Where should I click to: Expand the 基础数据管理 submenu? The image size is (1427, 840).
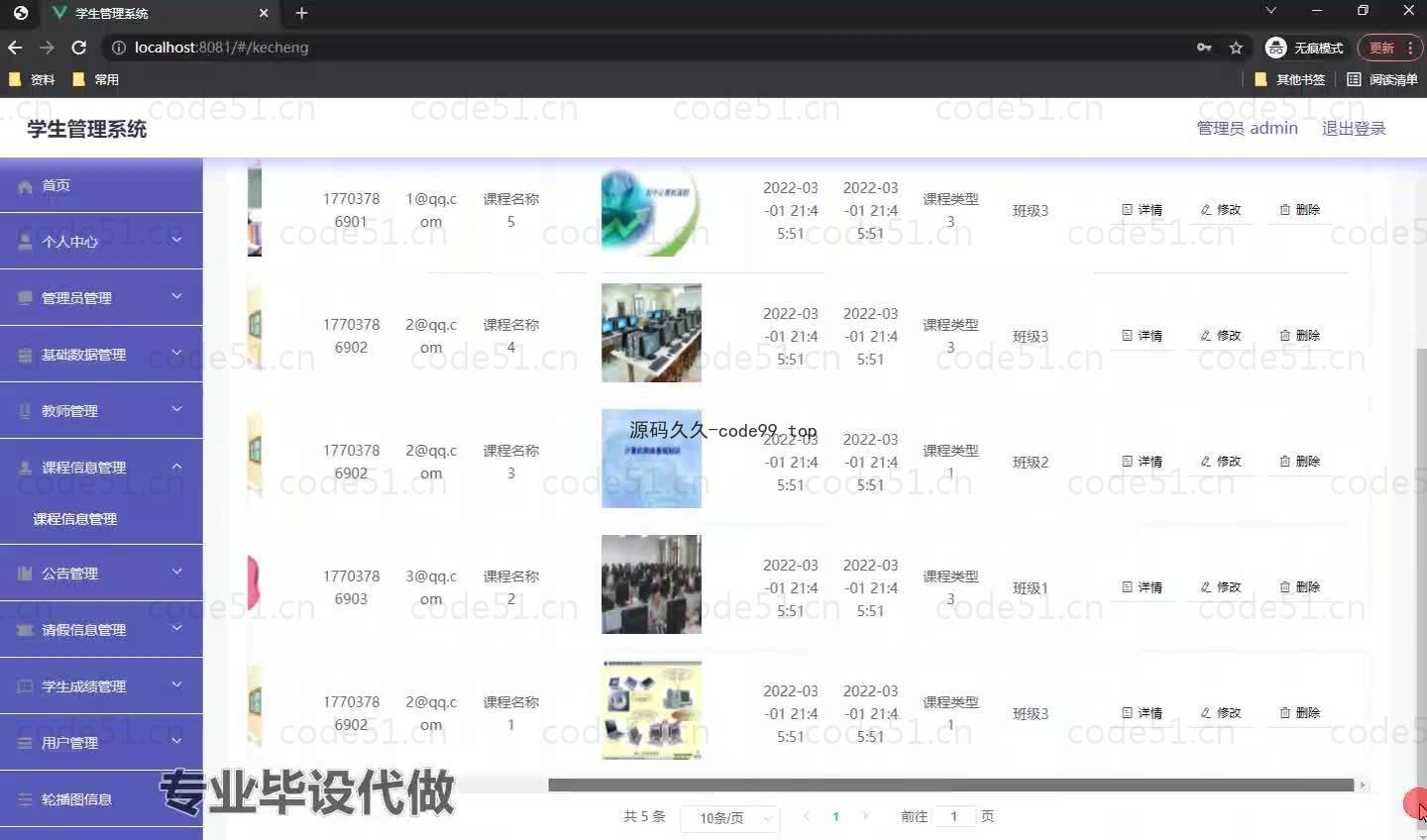coord(177,353)
